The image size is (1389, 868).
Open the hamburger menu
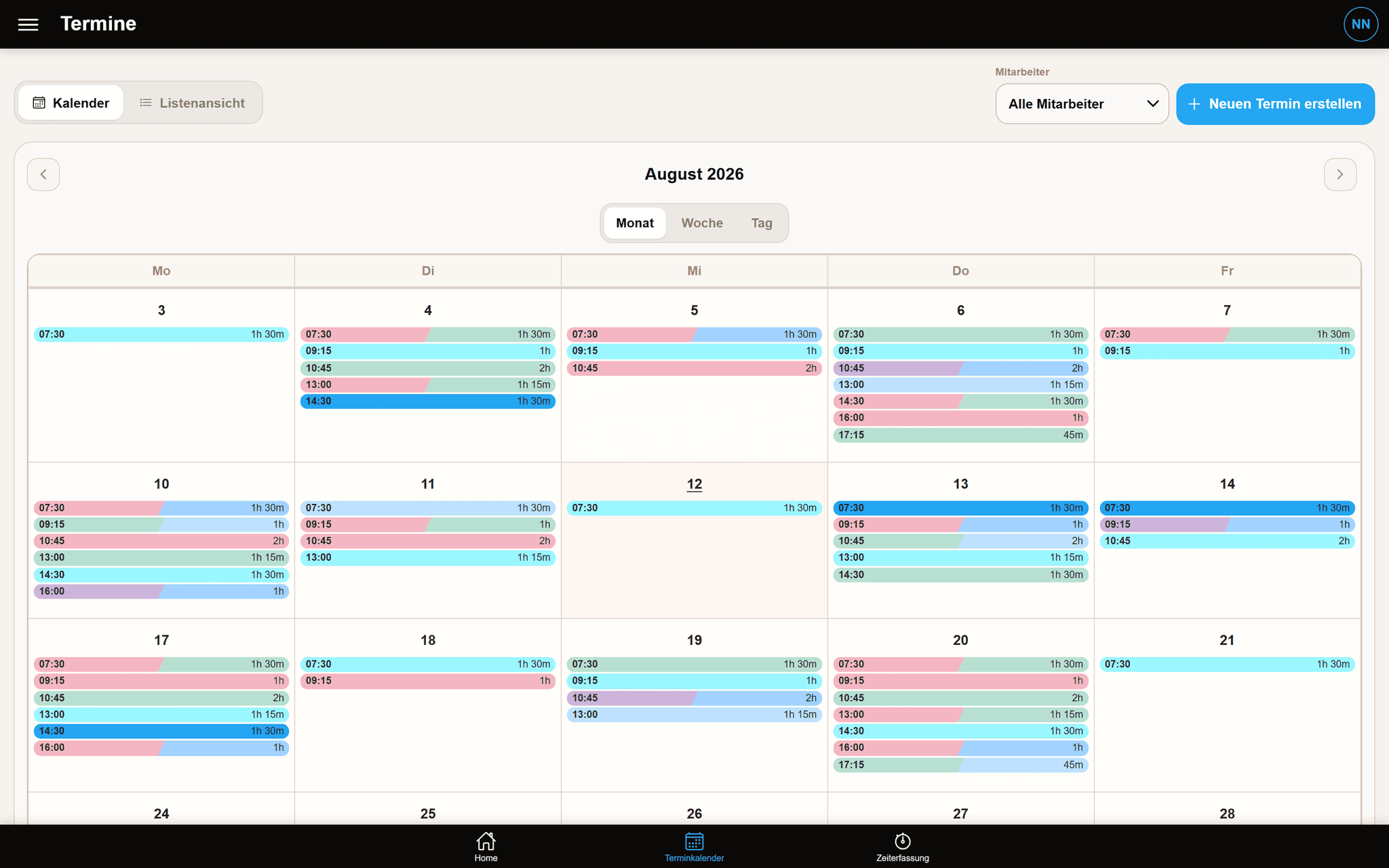[x=28, y=24]
